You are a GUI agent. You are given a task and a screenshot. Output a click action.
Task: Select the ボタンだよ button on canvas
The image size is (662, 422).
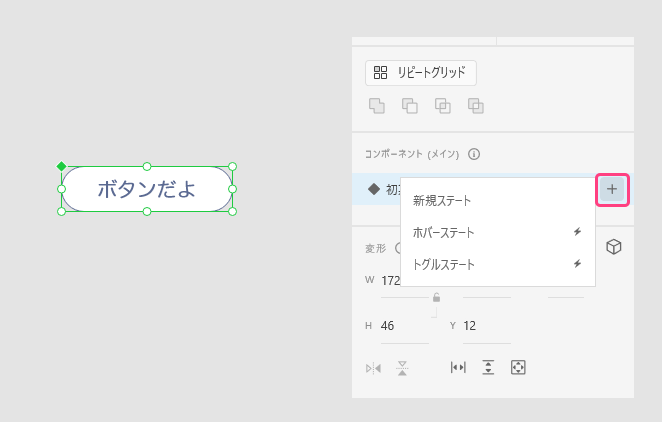[147, 189]
